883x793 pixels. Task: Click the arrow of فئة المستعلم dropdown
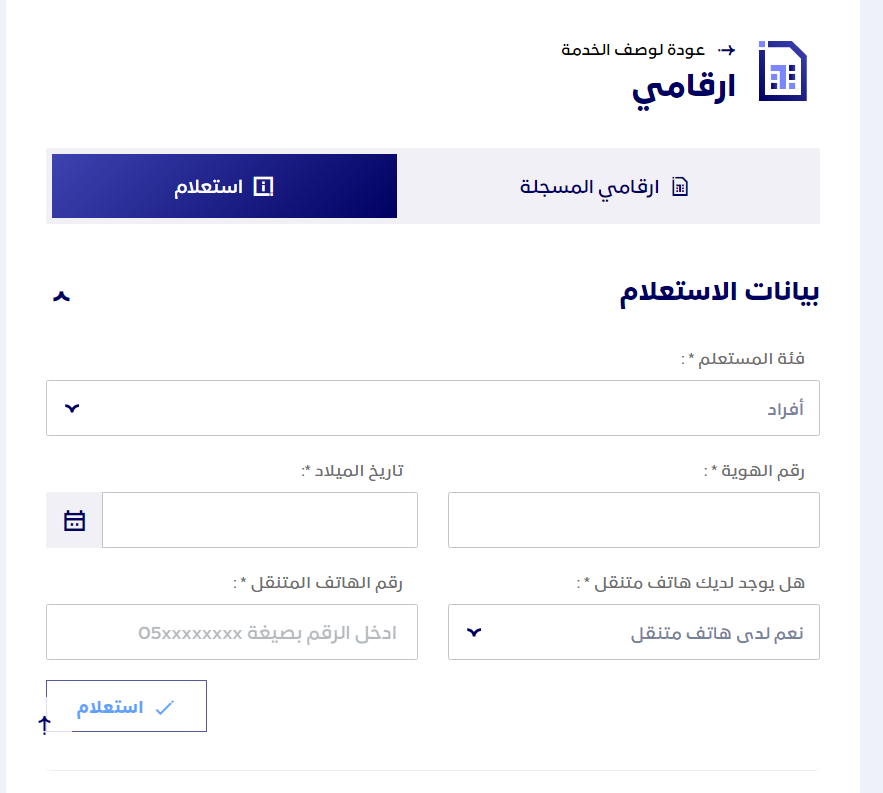tap(72, 408)
